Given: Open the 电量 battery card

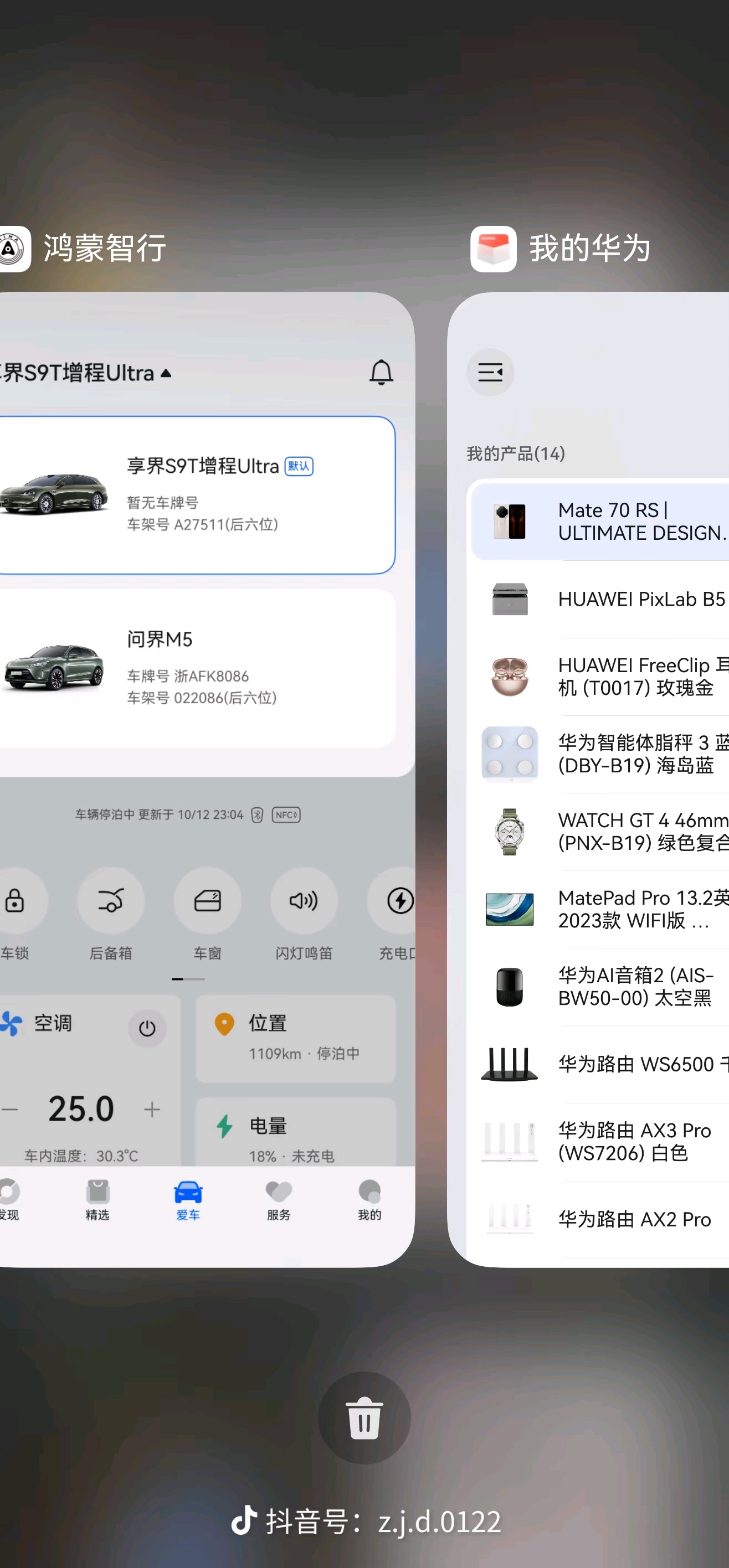Looking at the screenshot, I should tap(295, 1132).
